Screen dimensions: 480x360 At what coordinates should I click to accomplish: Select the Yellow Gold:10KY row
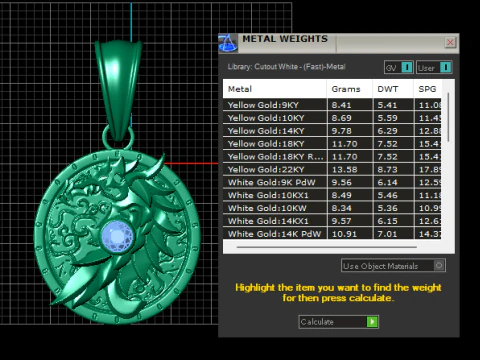332,118
